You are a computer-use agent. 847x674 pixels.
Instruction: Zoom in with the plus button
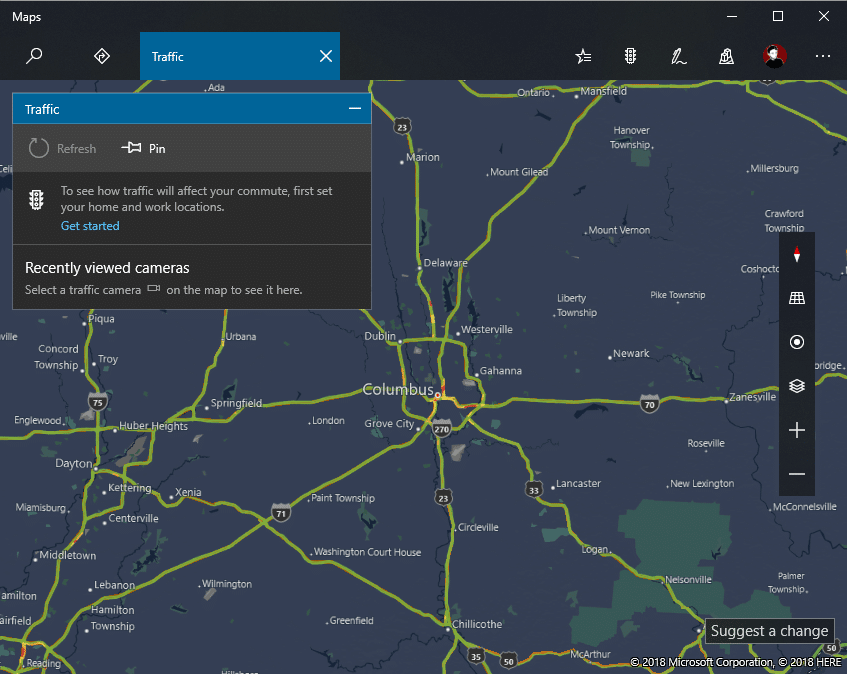coord(797,430)
